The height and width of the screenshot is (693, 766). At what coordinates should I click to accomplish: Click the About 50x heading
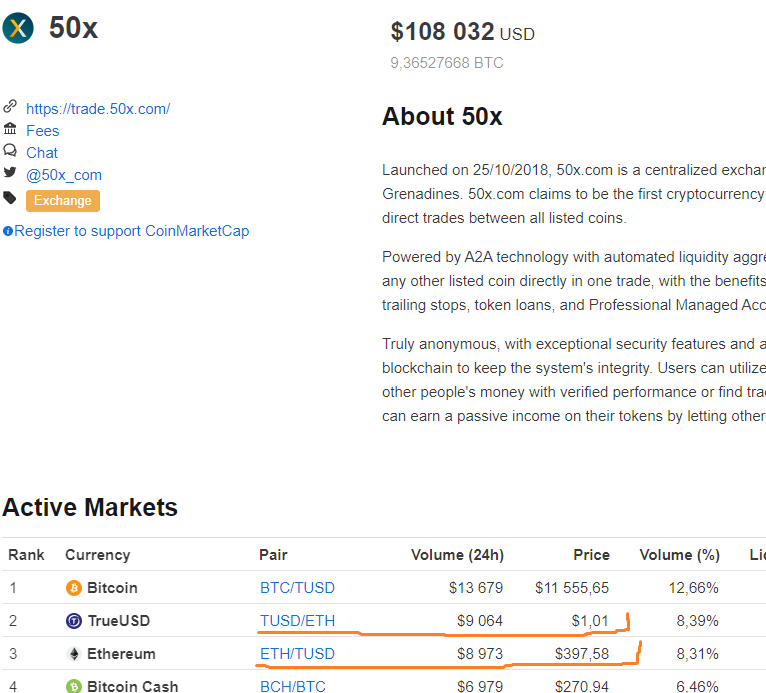tap(442, 116)
